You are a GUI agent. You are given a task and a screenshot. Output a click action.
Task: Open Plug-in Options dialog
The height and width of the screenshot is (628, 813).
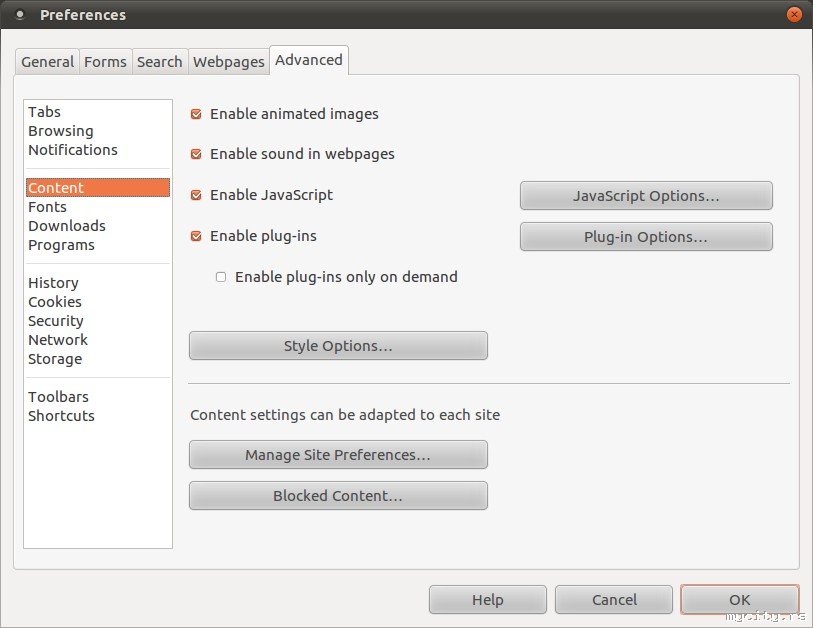pyautogui.click(x=646, y=237)
